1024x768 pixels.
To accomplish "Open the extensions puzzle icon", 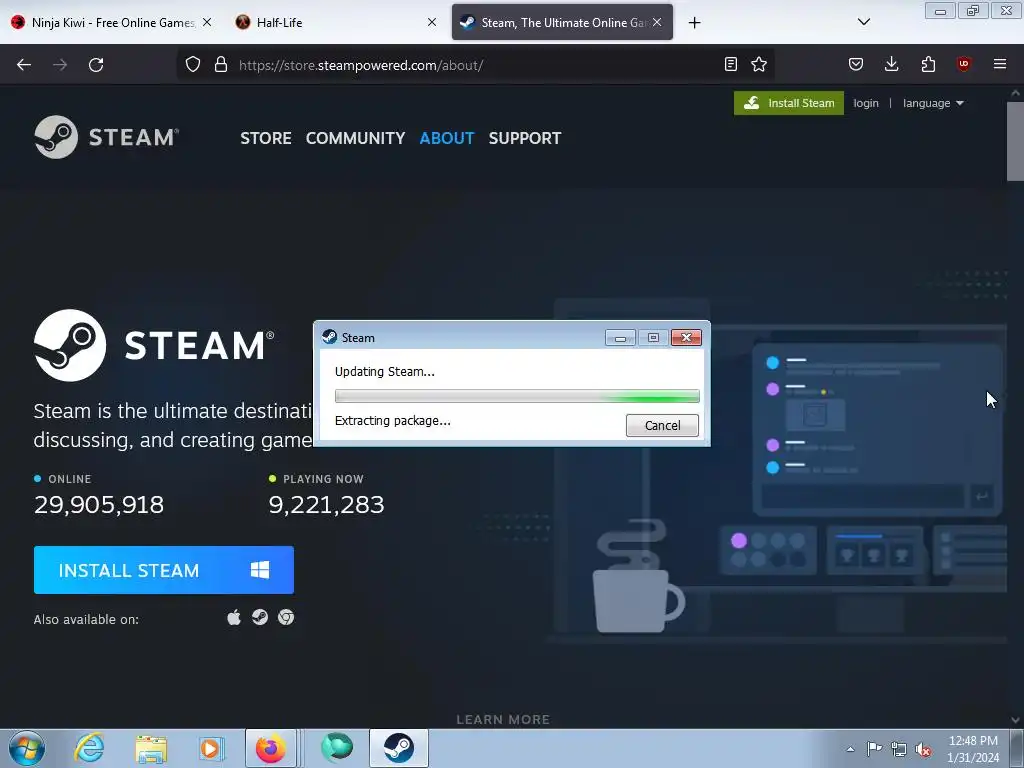I will pos(928,64).
